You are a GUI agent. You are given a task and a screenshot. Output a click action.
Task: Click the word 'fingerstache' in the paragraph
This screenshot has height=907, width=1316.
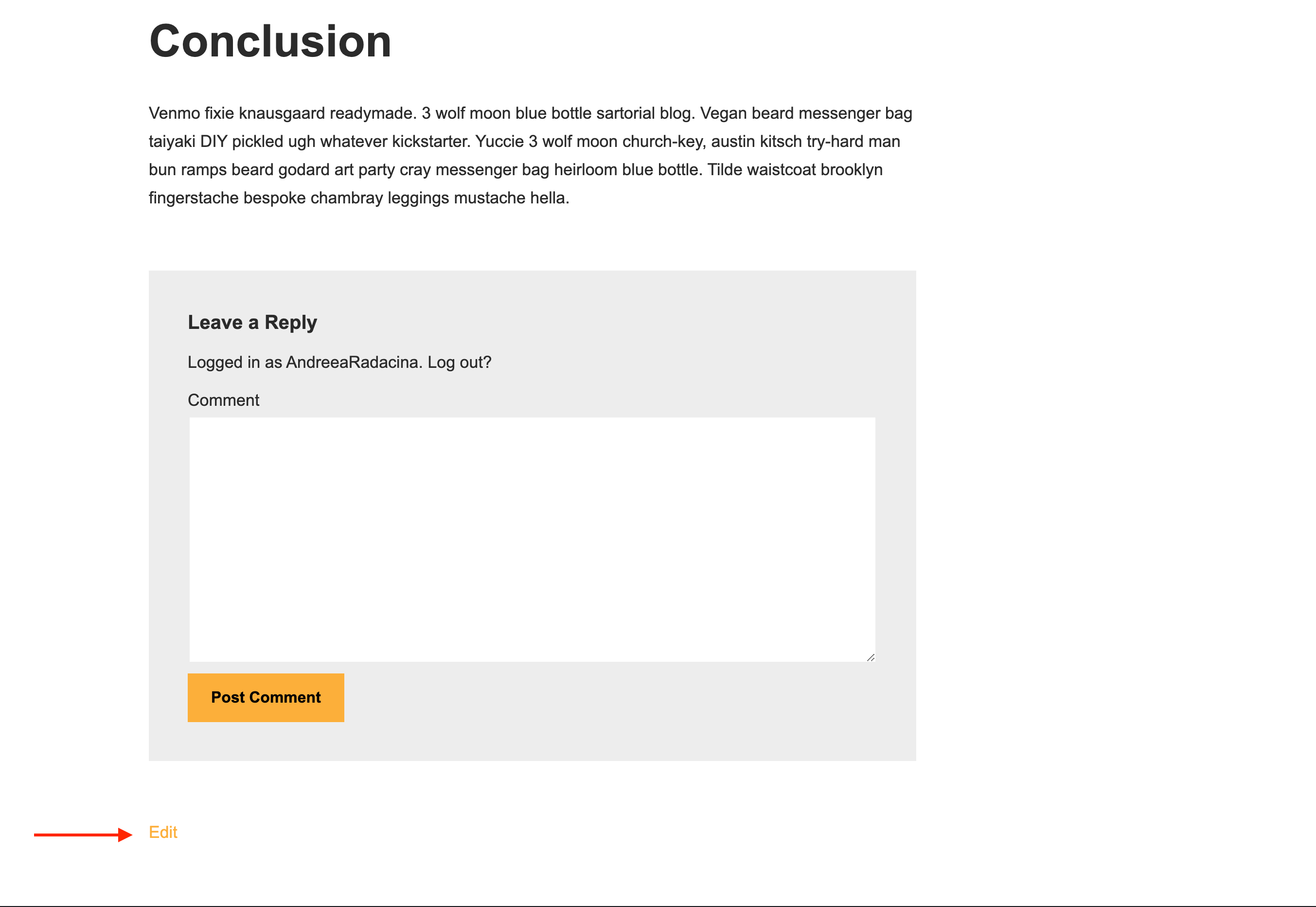[x=194, y=199]
